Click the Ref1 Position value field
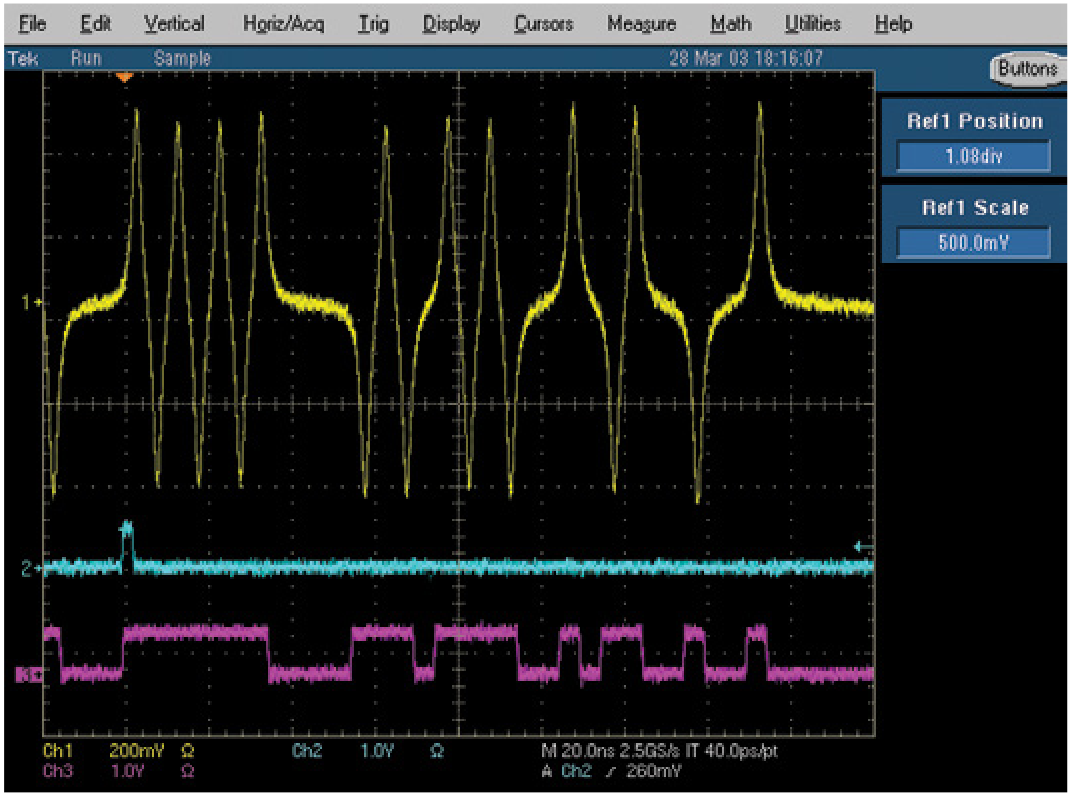1070x796 pixels. 973,157
